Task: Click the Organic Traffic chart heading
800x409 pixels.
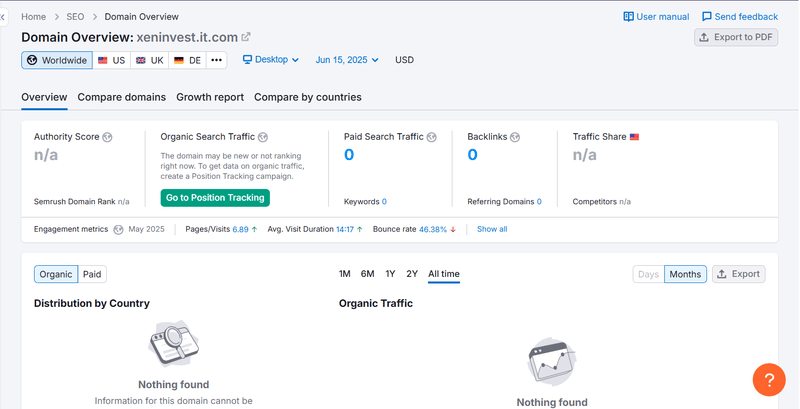Action: tap(376, 303)
